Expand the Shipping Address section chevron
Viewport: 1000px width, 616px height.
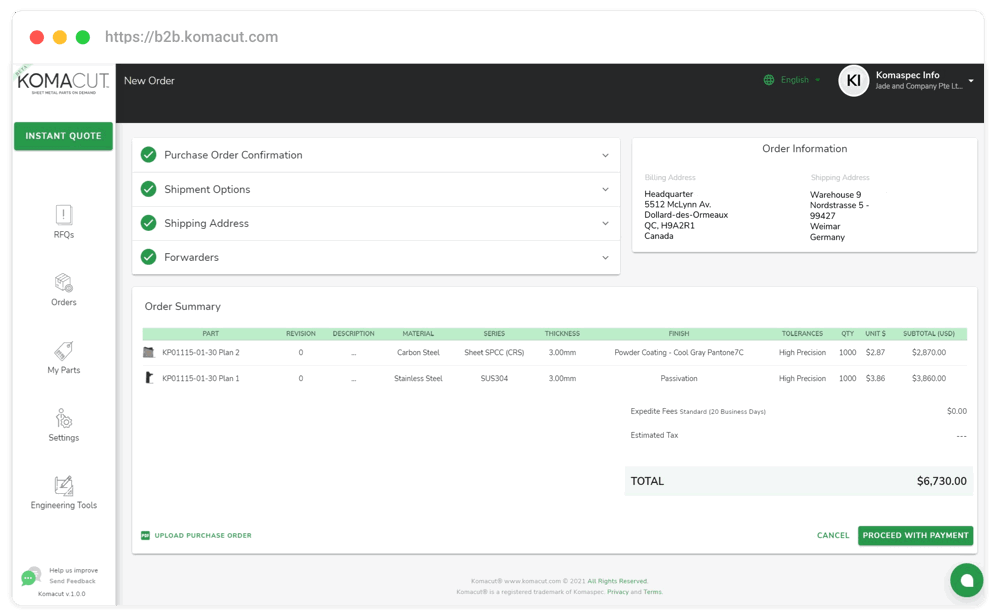pyautogui.click(x=605, y=223)
